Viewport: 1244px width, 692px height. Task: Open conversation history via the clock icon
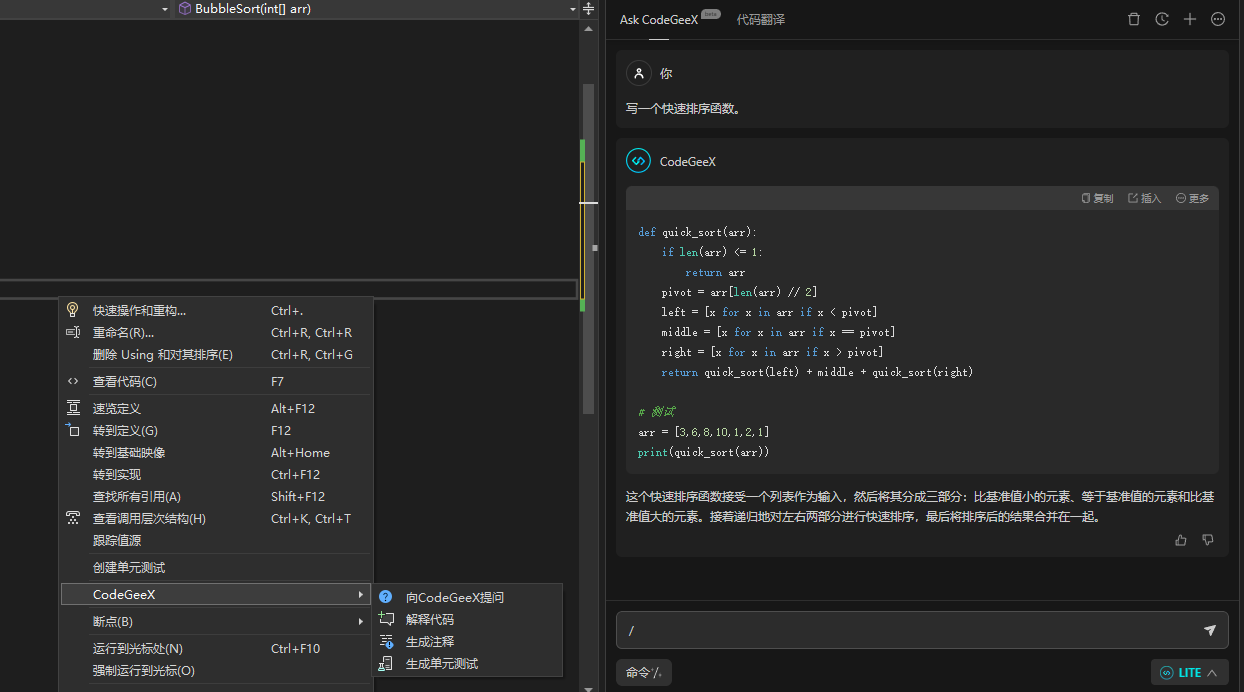pyautogui.click(x=1161, y=18)
